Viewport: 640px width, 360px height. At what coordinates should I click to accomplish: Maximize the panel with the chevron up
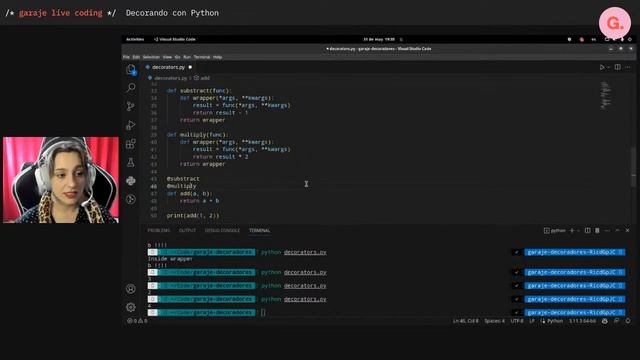[618, 231]
